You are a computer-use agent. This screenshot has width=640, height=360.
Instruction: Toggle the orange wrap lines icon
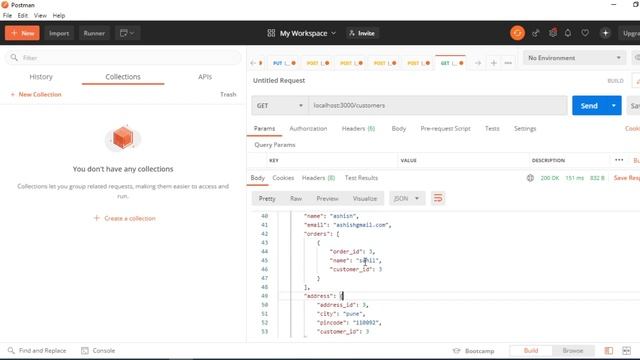pos(438,198)
